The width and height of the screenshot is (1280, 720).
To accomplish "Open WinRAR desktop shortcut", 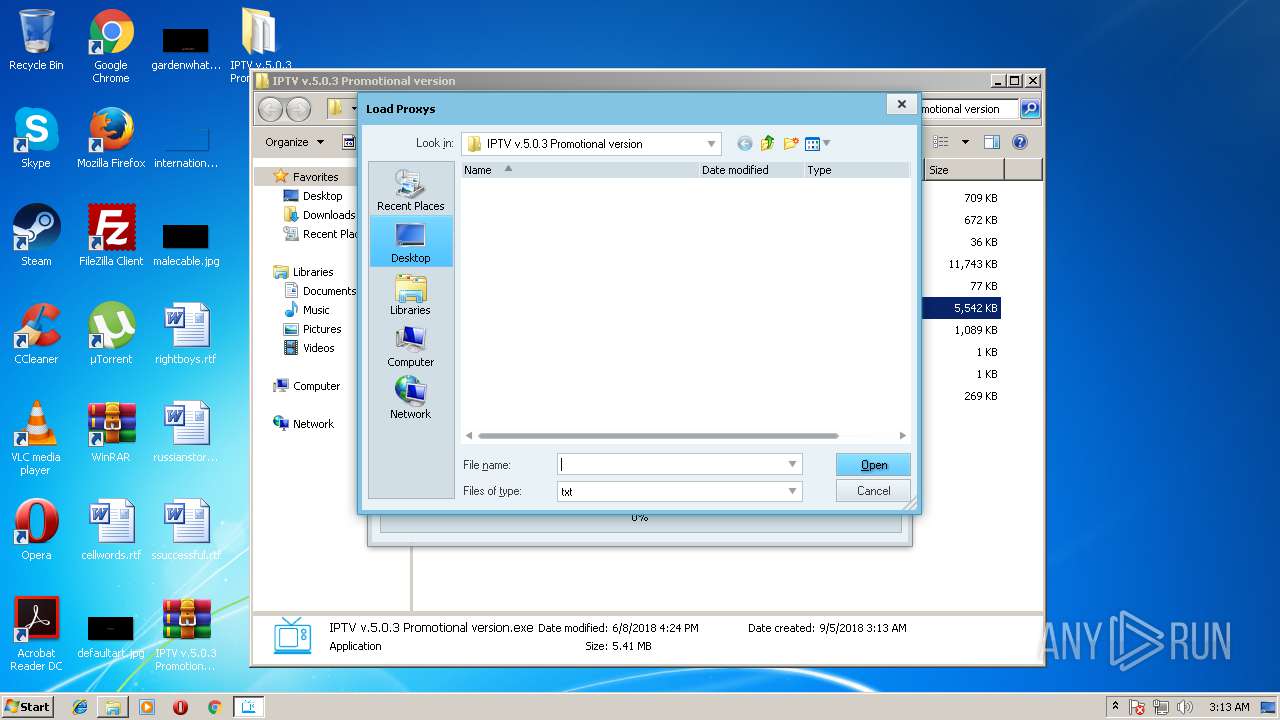I will [111, 432].
